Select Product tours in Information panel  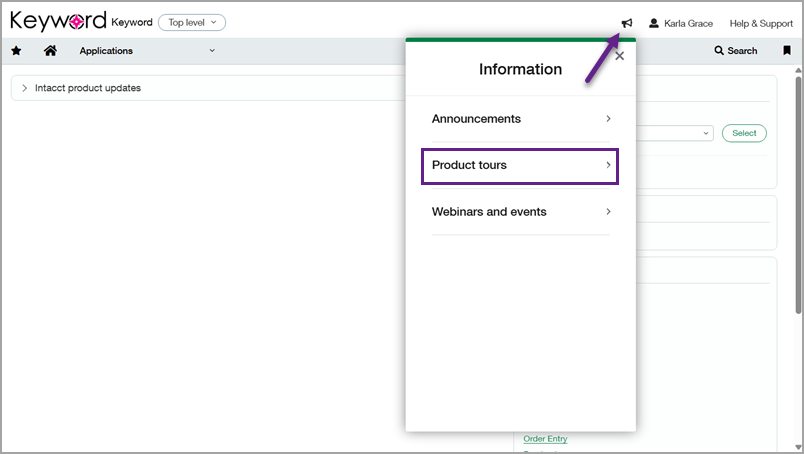click(x=520, y=165)
